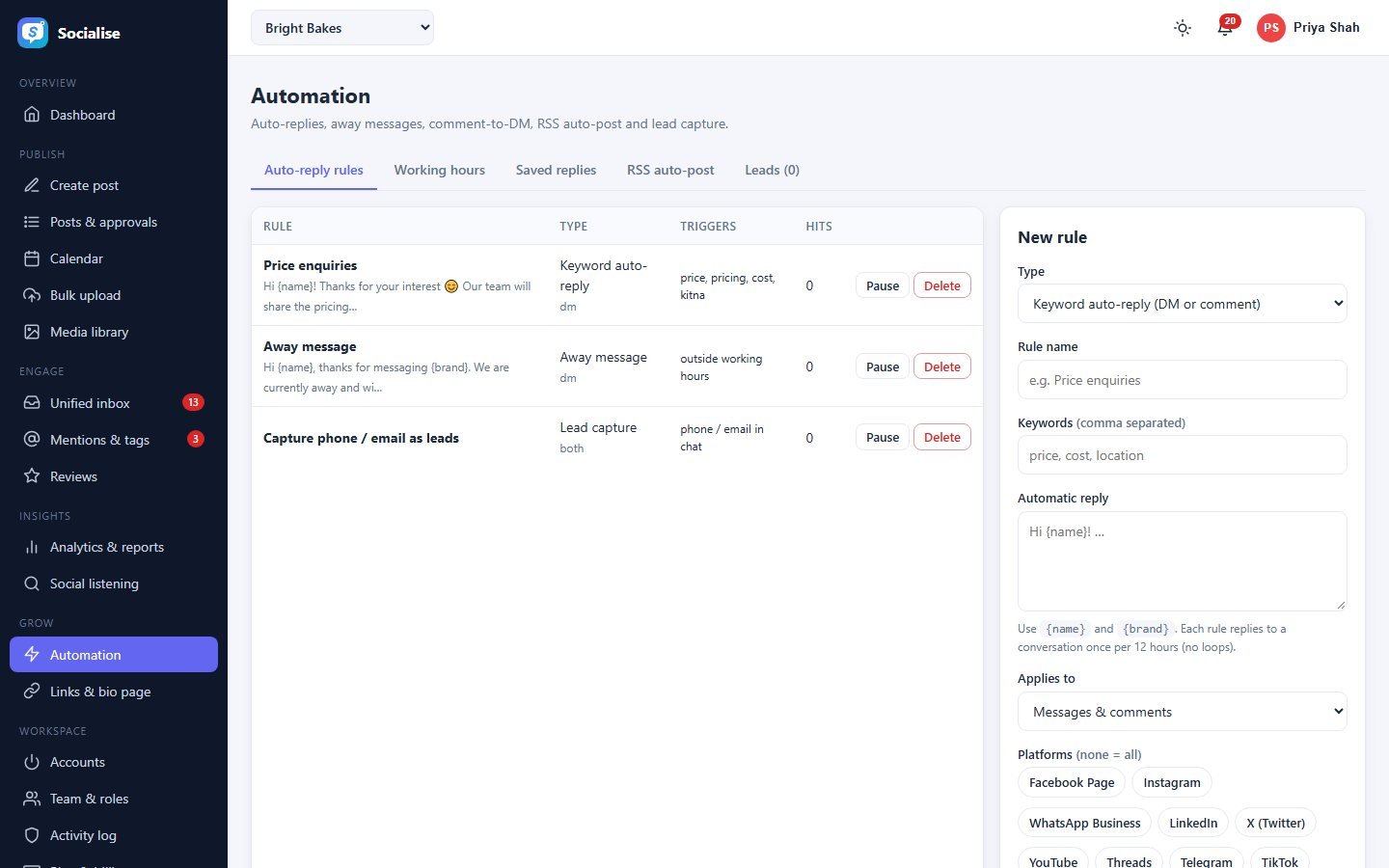Click the Automatic reply text area
The height and width of the screenshot is (868, 1389).
1182,561
